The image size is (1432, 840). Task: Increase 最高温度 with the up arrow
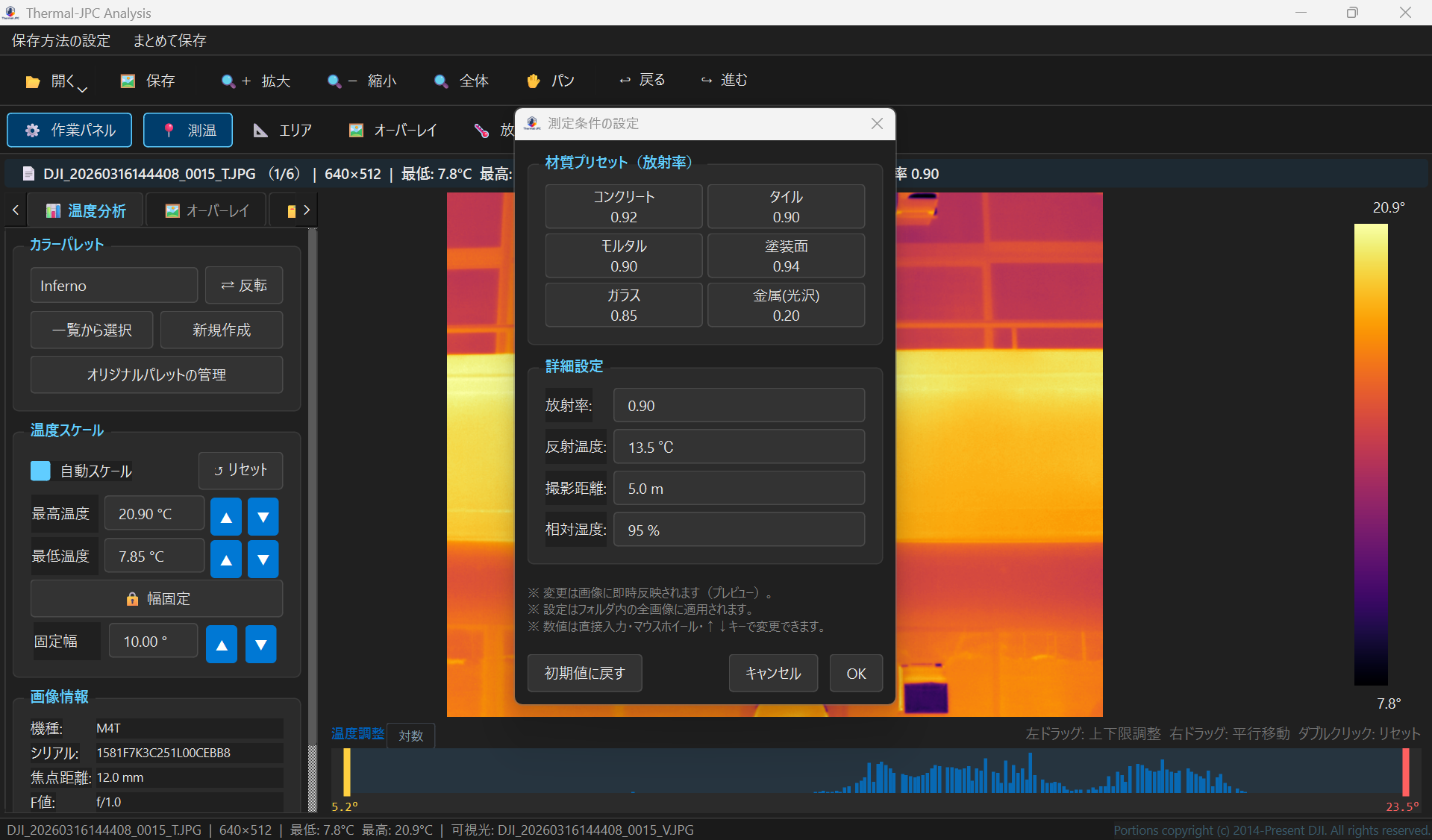click(x=226, y=516)
